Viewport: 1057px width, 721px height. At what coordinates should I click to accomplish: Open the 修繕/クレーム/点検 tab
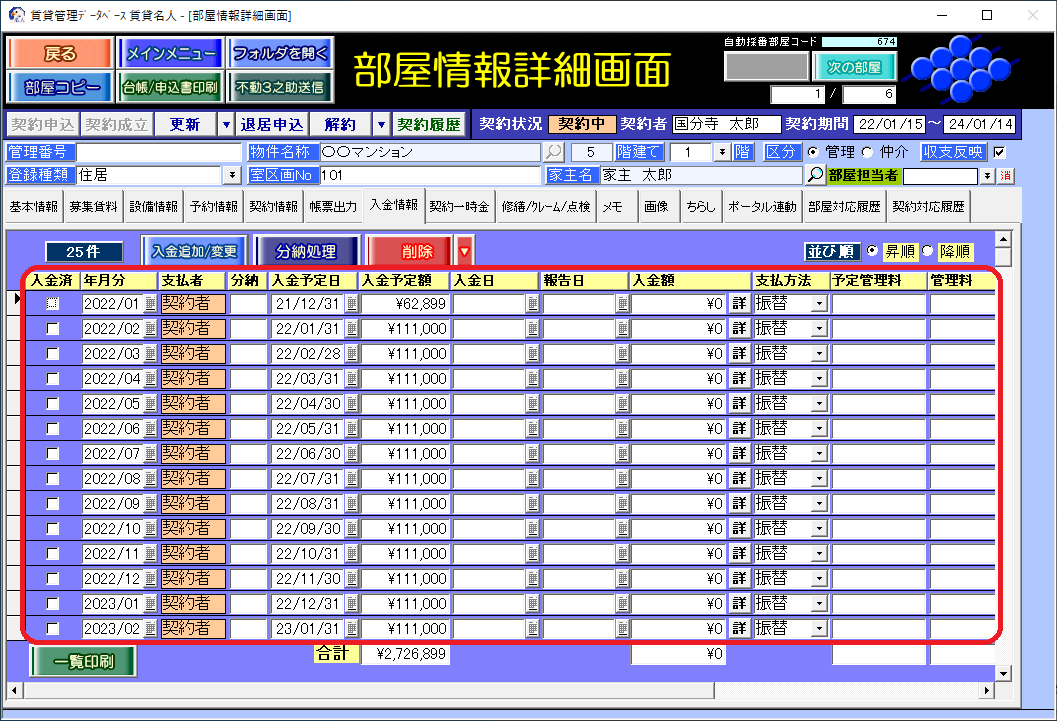point(545,207)
